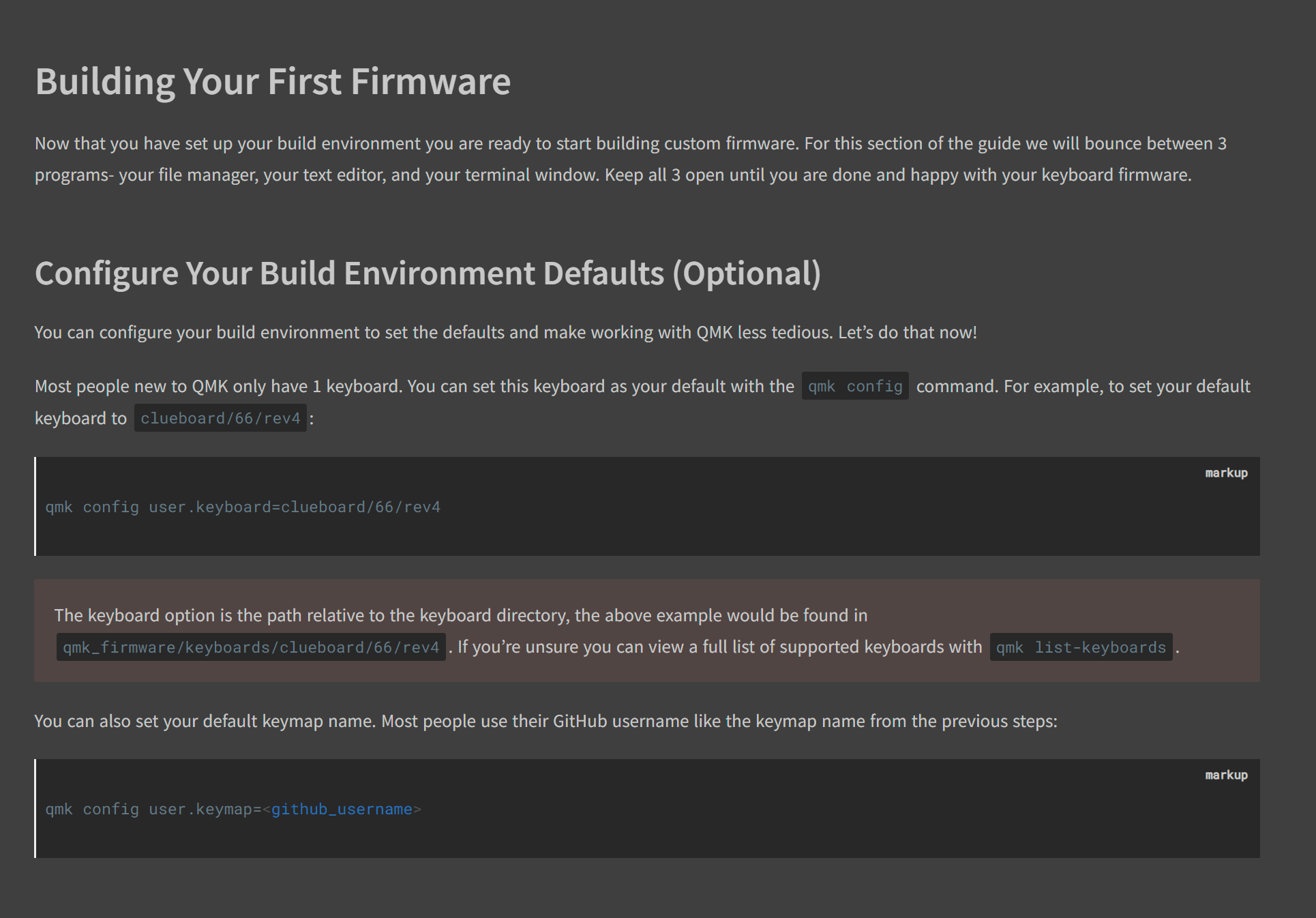1316x918 pixels.
Task: Click empty area inside the first code block
Action: pos(818,518)
